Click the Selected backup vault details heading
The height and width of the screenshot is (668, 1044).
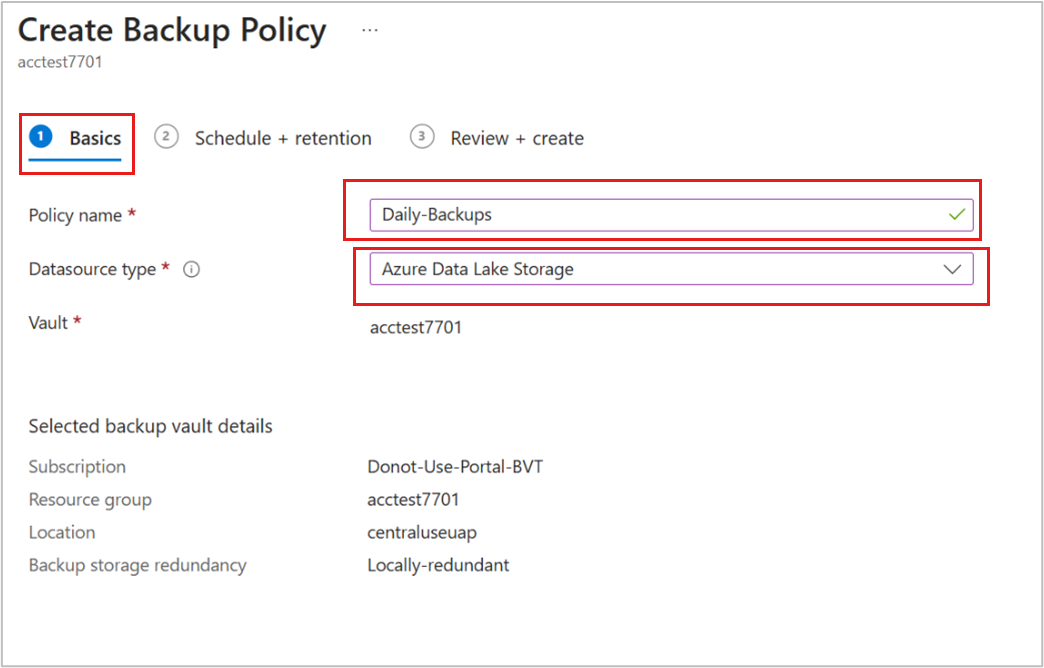(150, 426)
